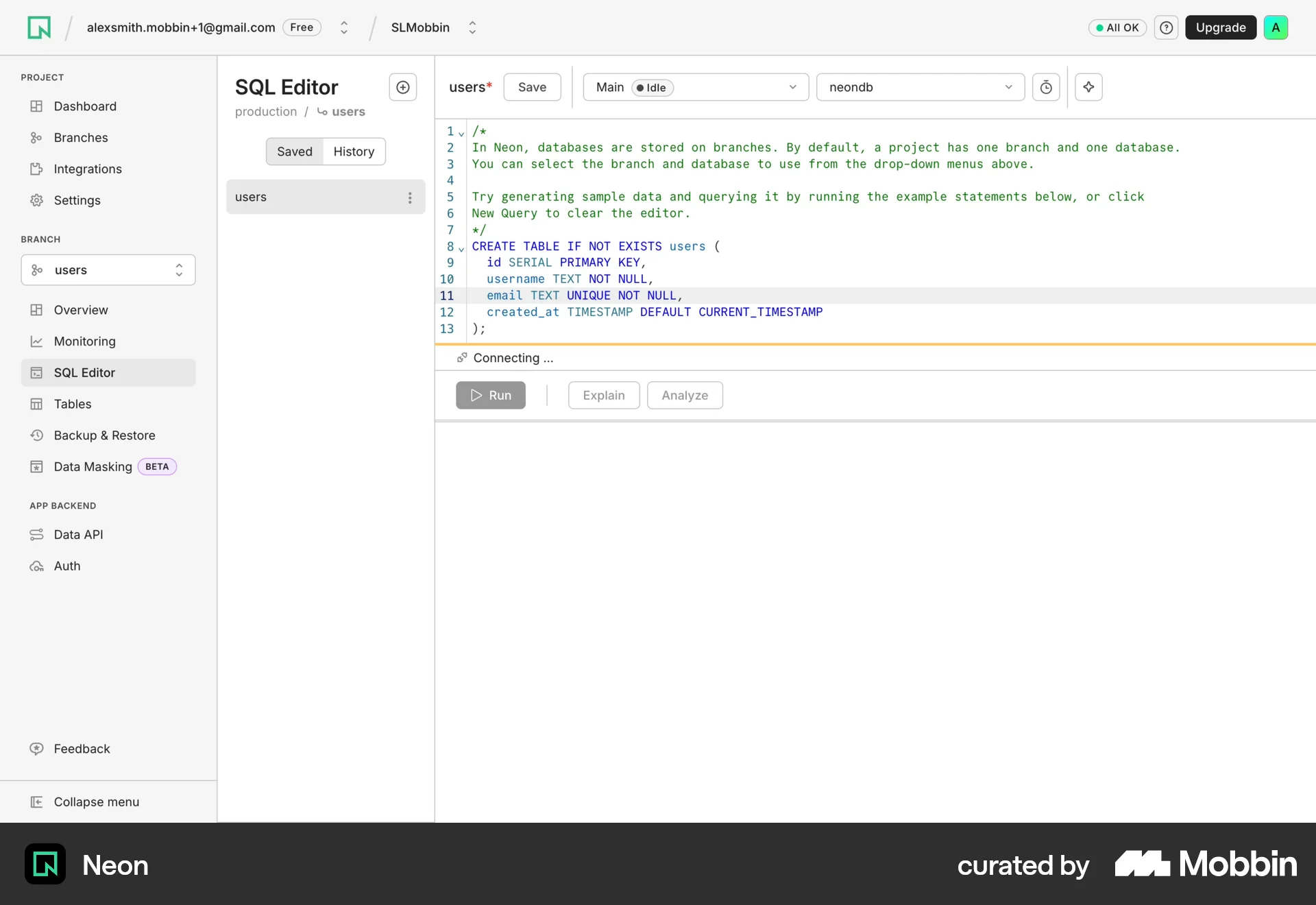This screenshot has width=1316, height=905.
Task: Click the BETA badge next to Data Masking
Action: pyautogui.click(x=157, y=467)
